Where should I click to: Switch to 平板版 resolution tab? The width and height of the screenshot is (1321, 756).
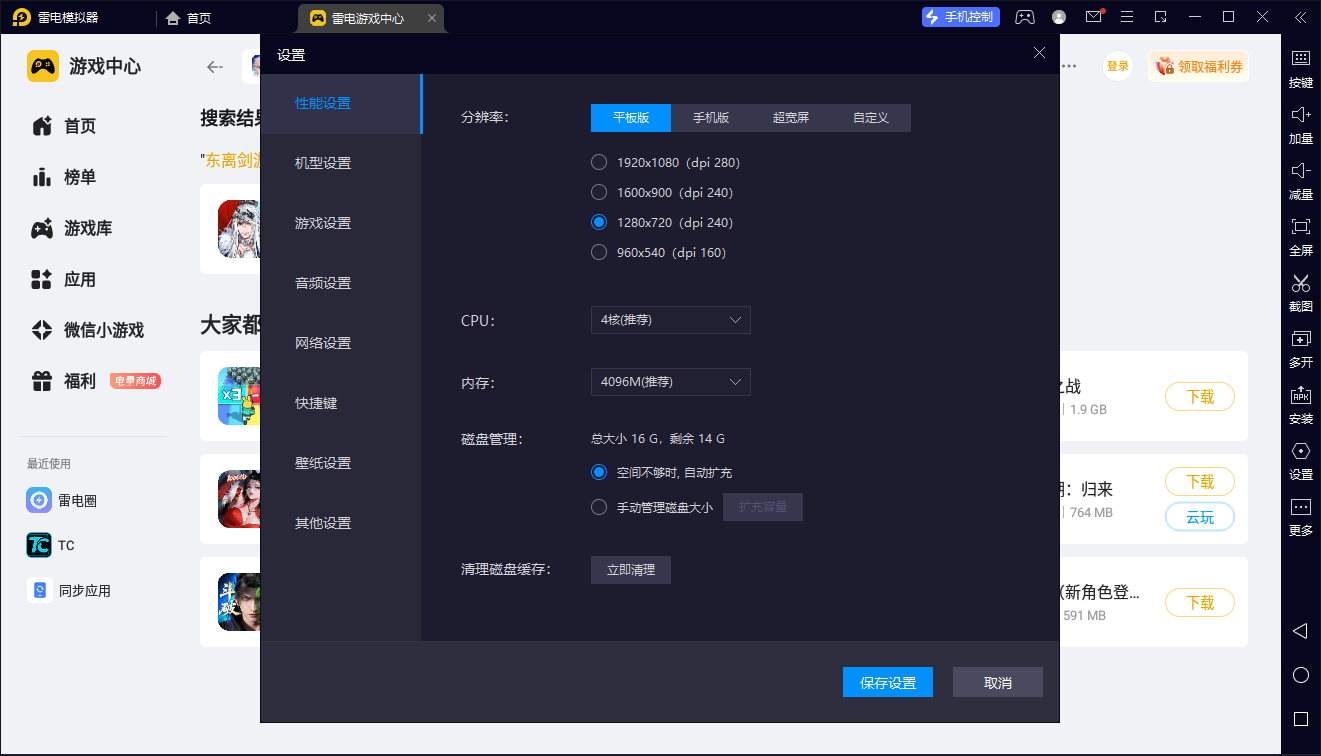click(x=631, y=118)
